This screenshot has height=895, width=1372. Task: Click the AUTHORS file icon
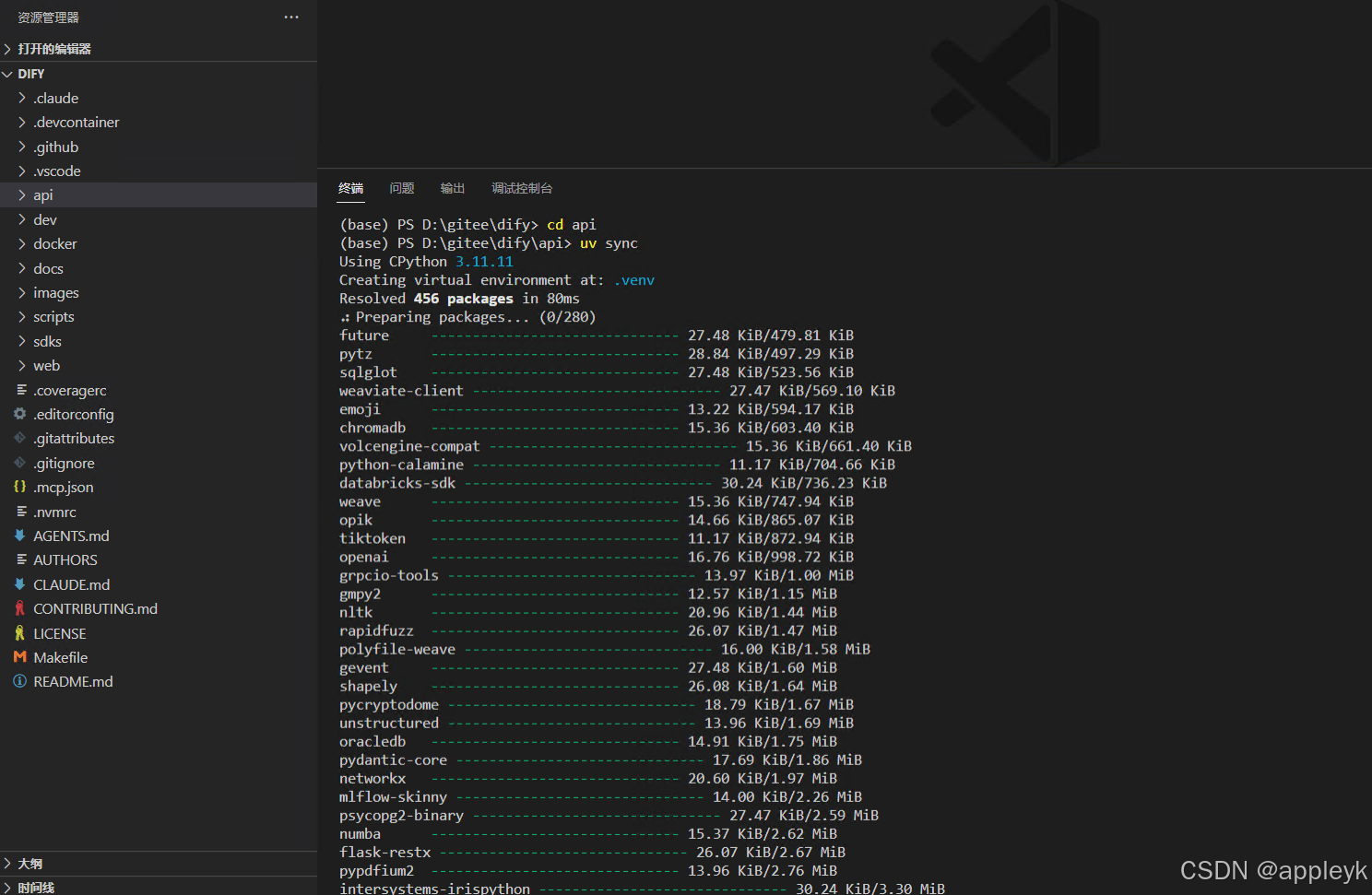(x=21, y=559)
